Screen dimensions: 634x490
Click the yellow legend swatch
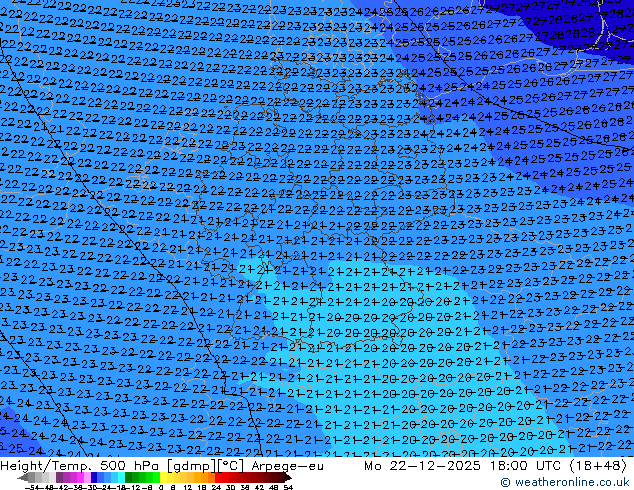click(x=163, y=477)
